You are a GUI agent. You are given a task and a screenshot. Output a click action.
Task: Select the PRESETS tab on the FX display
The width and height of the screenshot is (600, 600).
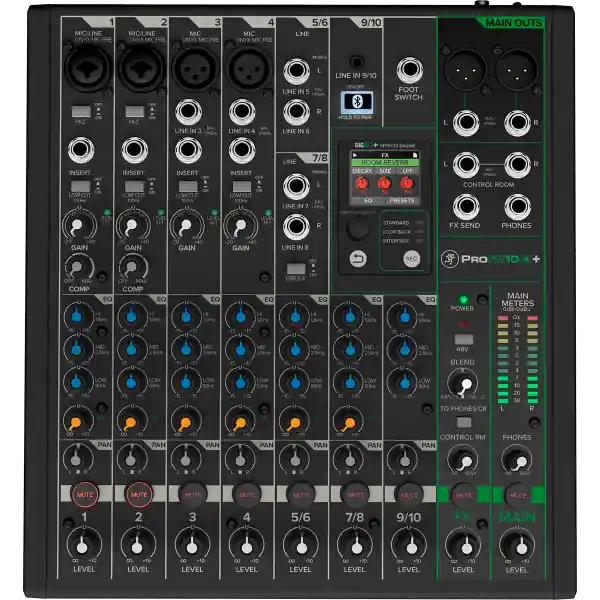[x=402, y=201]
